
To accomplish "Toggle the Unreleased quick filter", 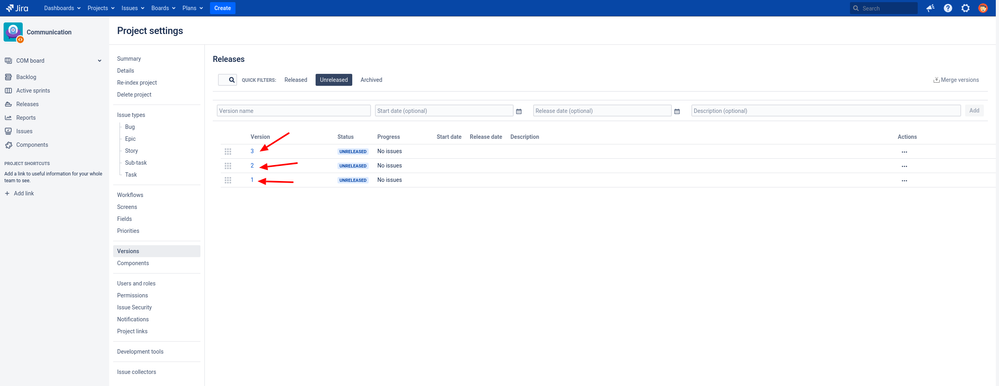I will (x=334, y=80).
